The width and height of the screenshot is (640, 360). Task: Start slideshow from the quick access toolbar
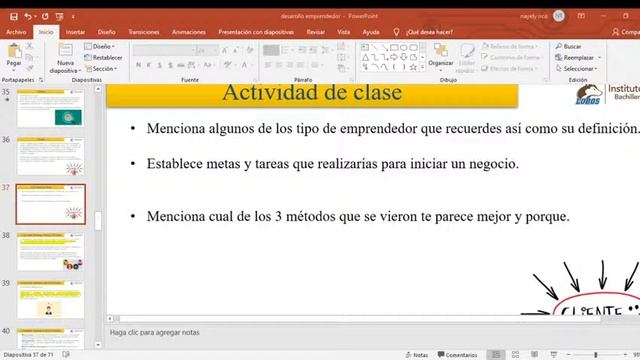pyautogui.click(x=60, y=16)
